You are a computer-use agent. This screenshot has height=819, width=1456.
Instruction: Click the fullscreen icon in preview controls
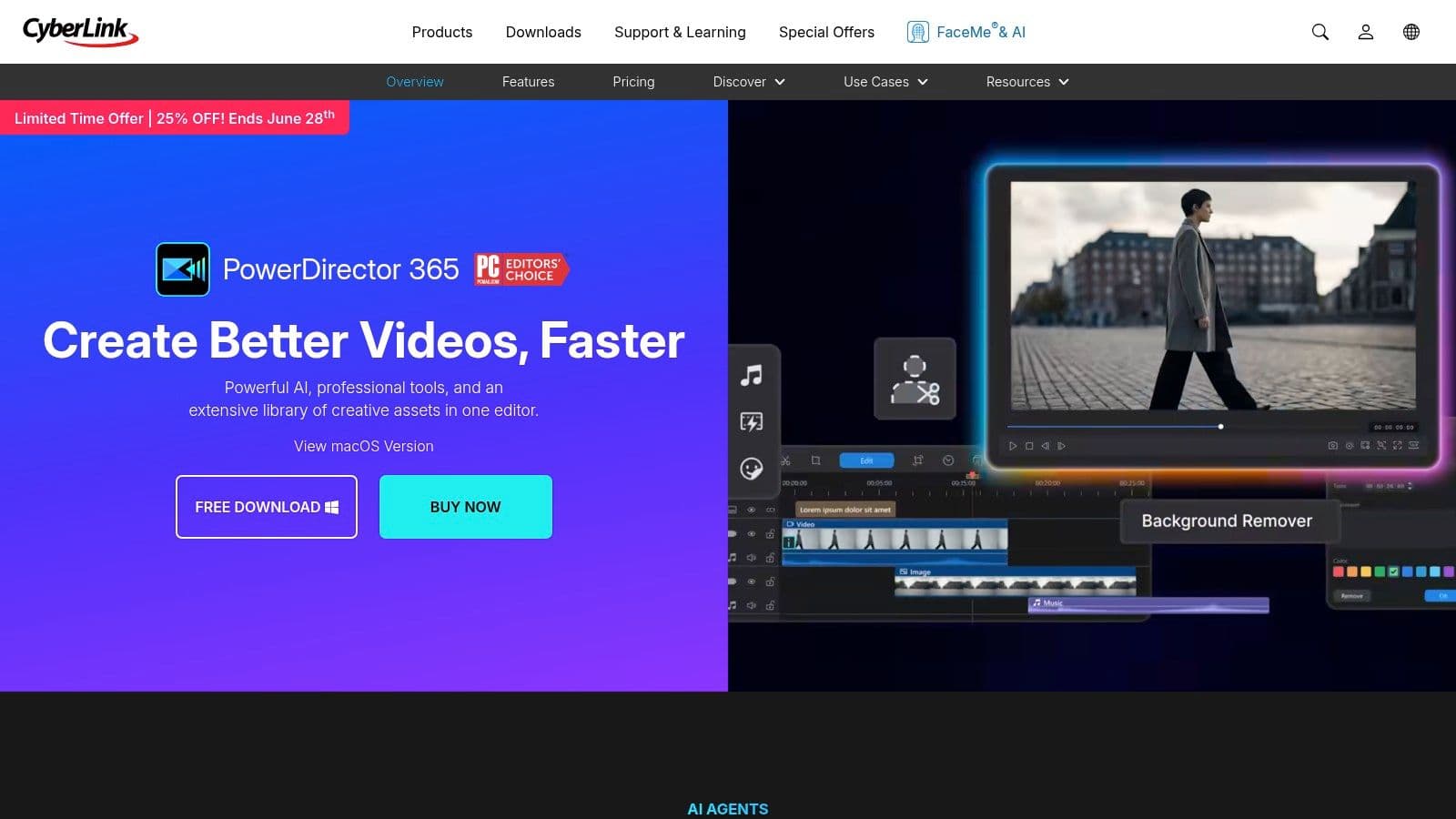(x=1397, y=445)
